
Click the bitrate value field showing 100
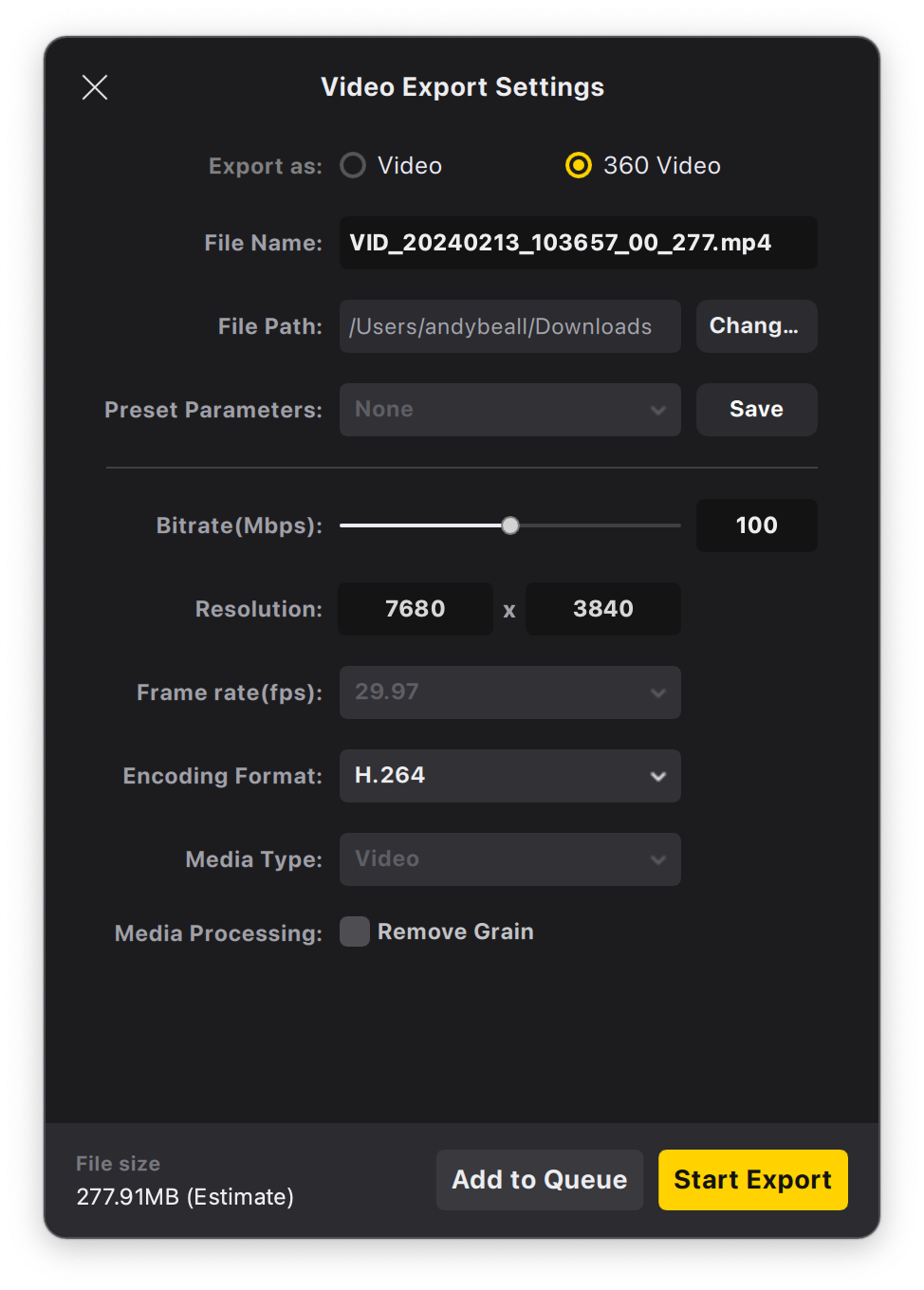(756, 525)
